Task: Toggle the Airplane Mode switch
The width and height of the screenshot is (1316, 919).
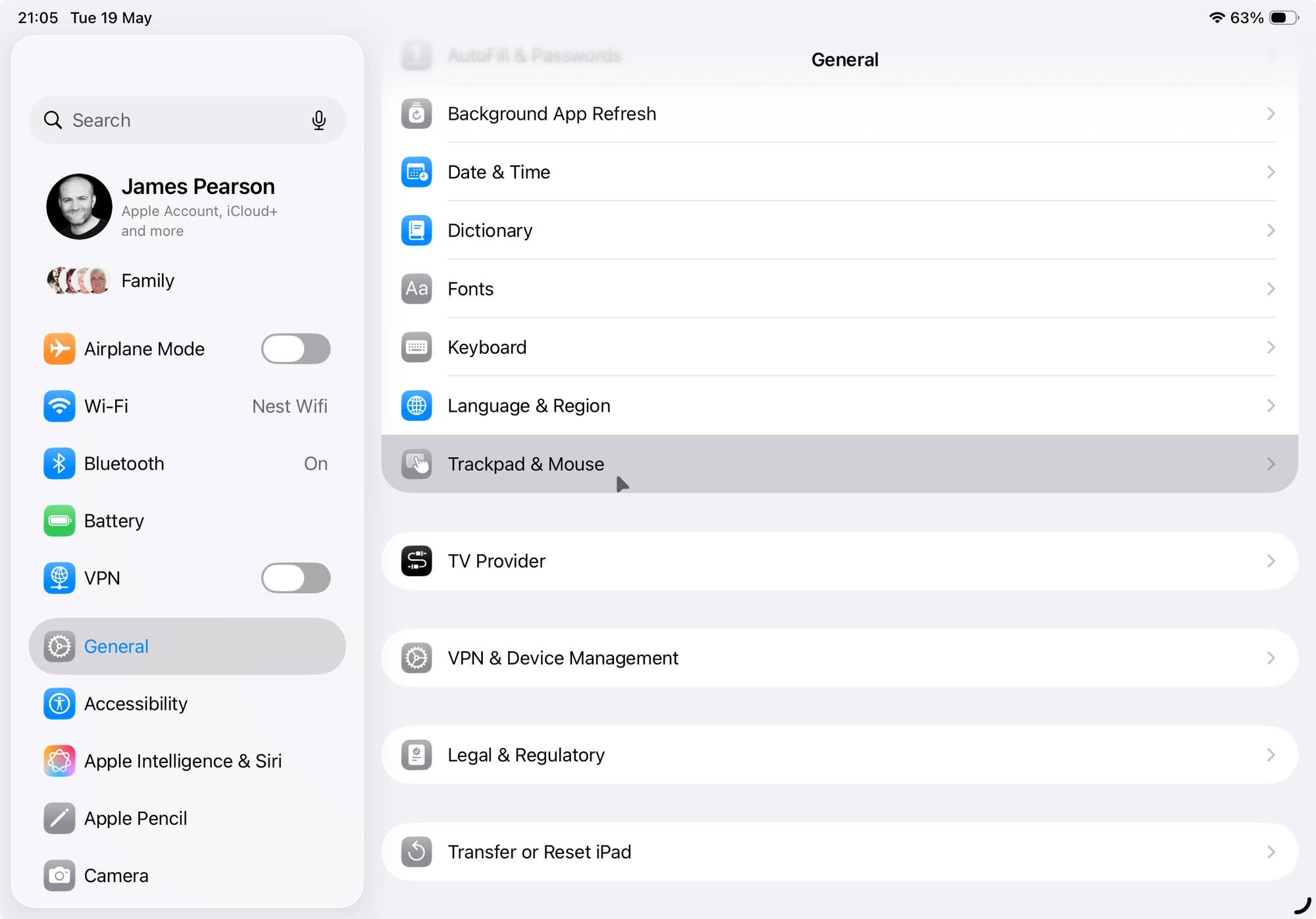Action: click(295, 349)
